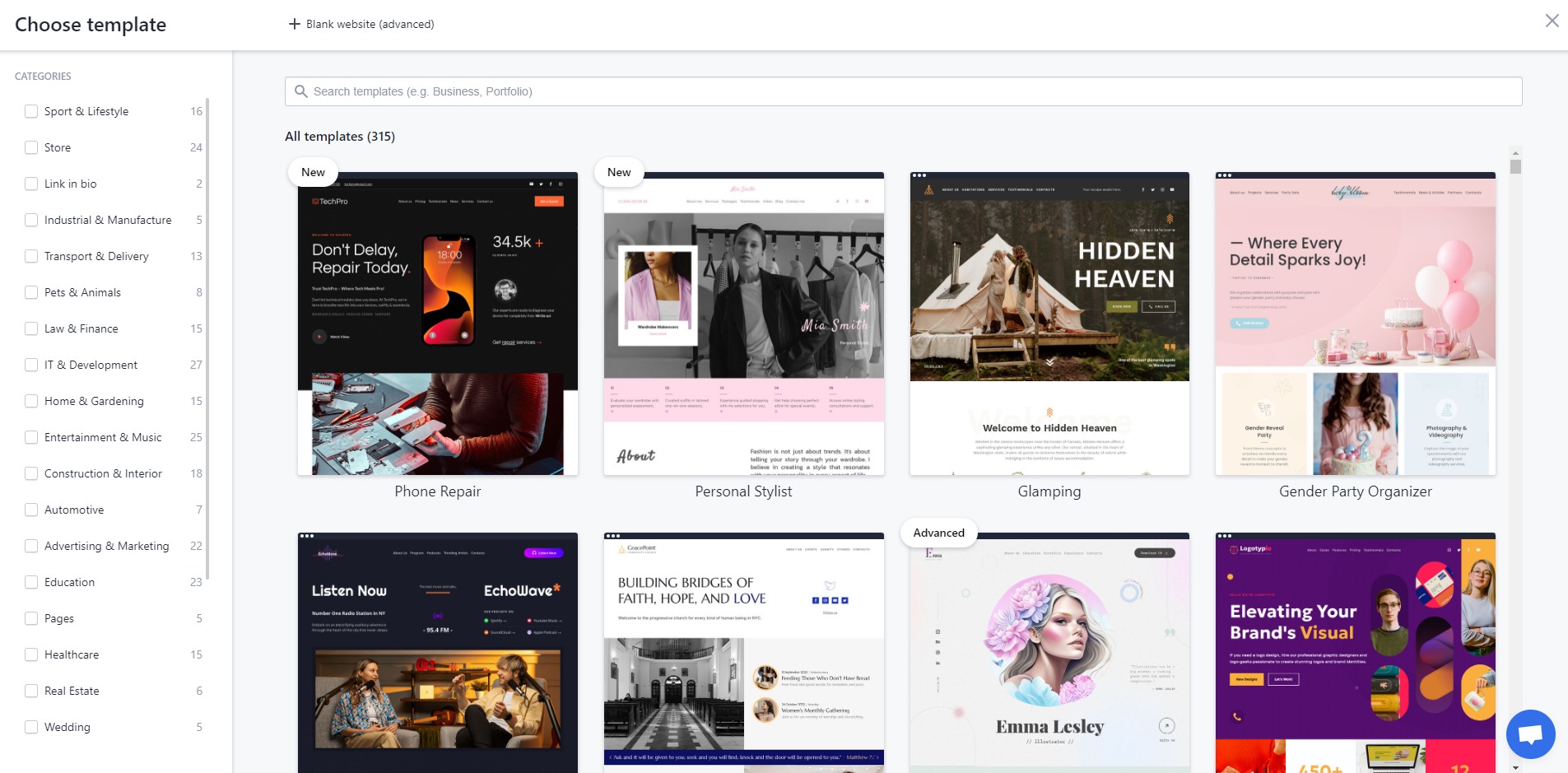Click the Healthcare category label
This screenshot has width=1568, height=773.
click(72, 654)
